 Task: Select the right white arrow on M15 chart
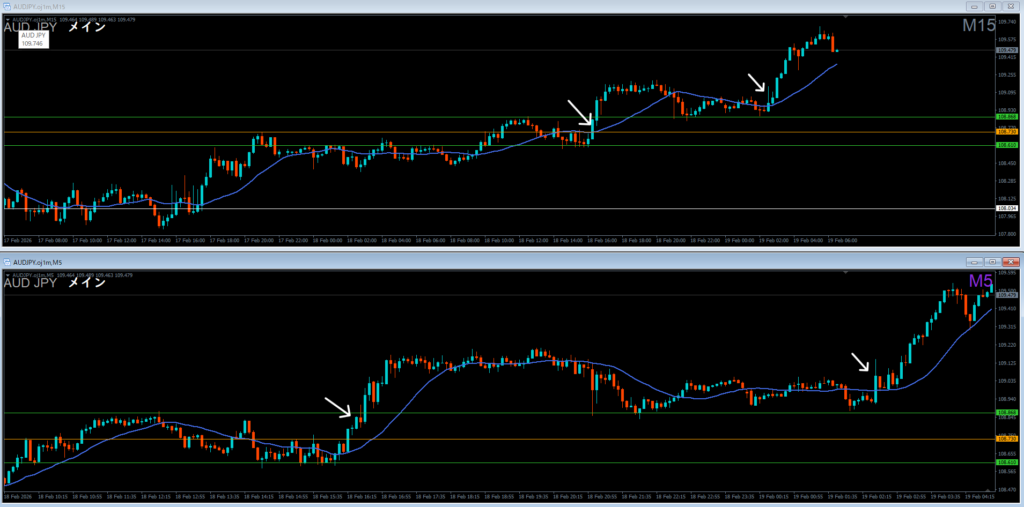pos(758,82)
